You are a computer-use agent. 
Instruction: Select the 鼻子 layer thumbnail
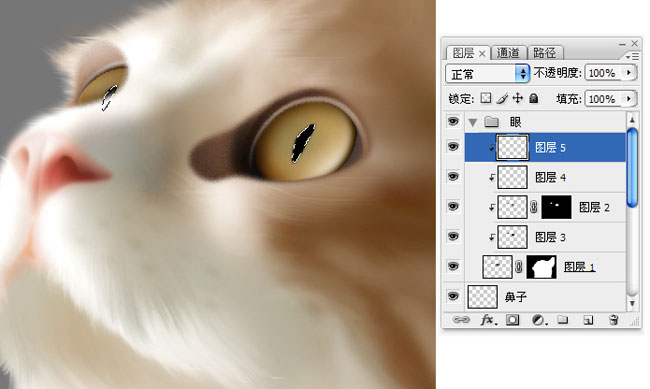click(483, 297)
